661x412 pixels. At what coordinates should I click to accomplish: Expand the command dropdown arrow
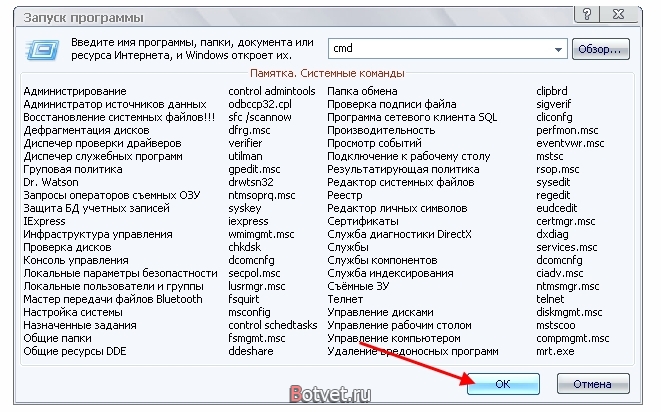(558, 49)
